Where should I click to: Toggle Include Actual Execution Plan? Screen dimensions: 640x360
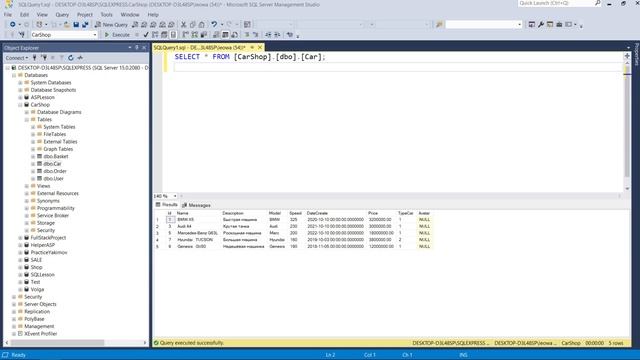point(186,35)
